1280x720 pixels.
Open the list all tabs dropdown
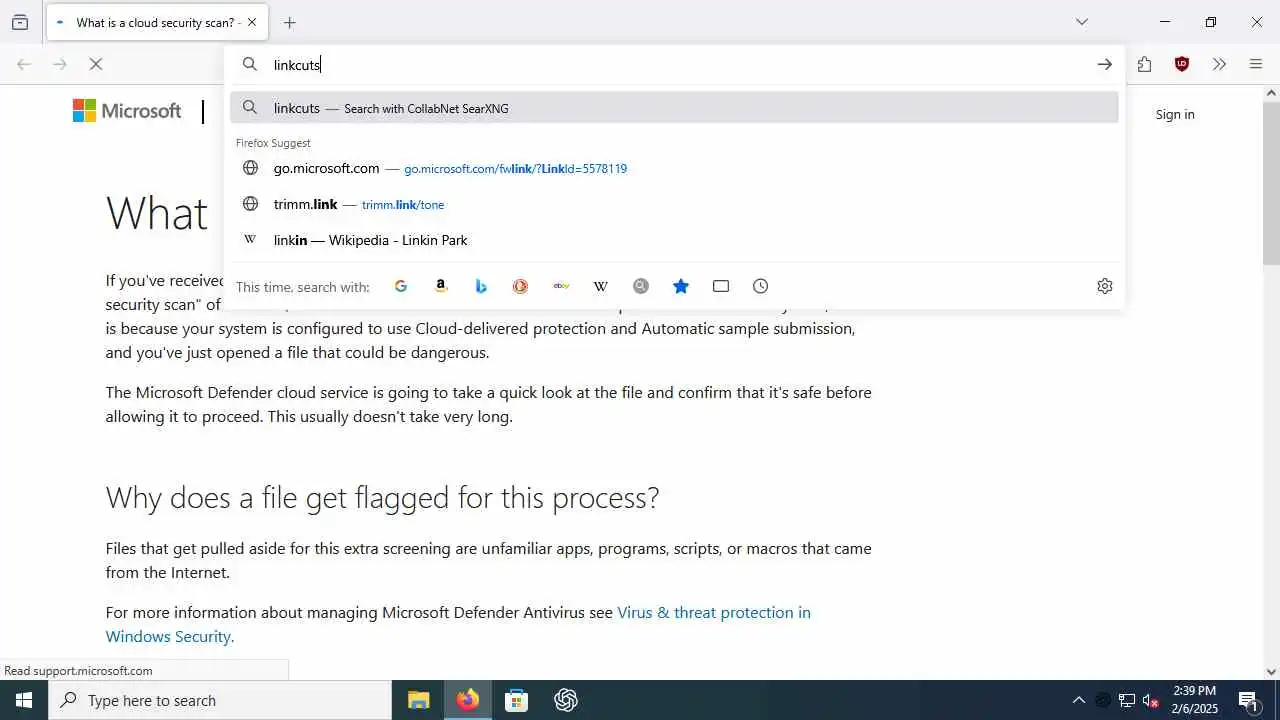[x=1082, y=22]
